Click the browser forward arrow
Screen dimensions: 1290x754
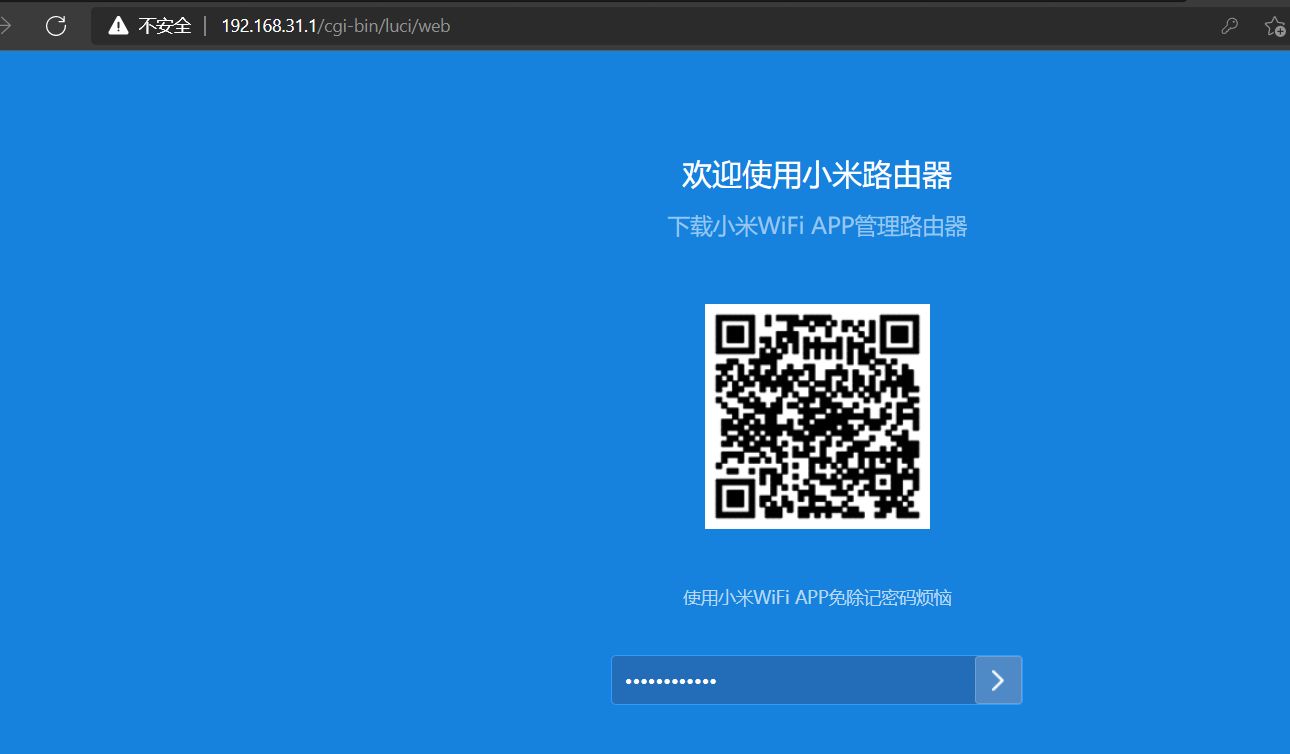pos(5,26)
